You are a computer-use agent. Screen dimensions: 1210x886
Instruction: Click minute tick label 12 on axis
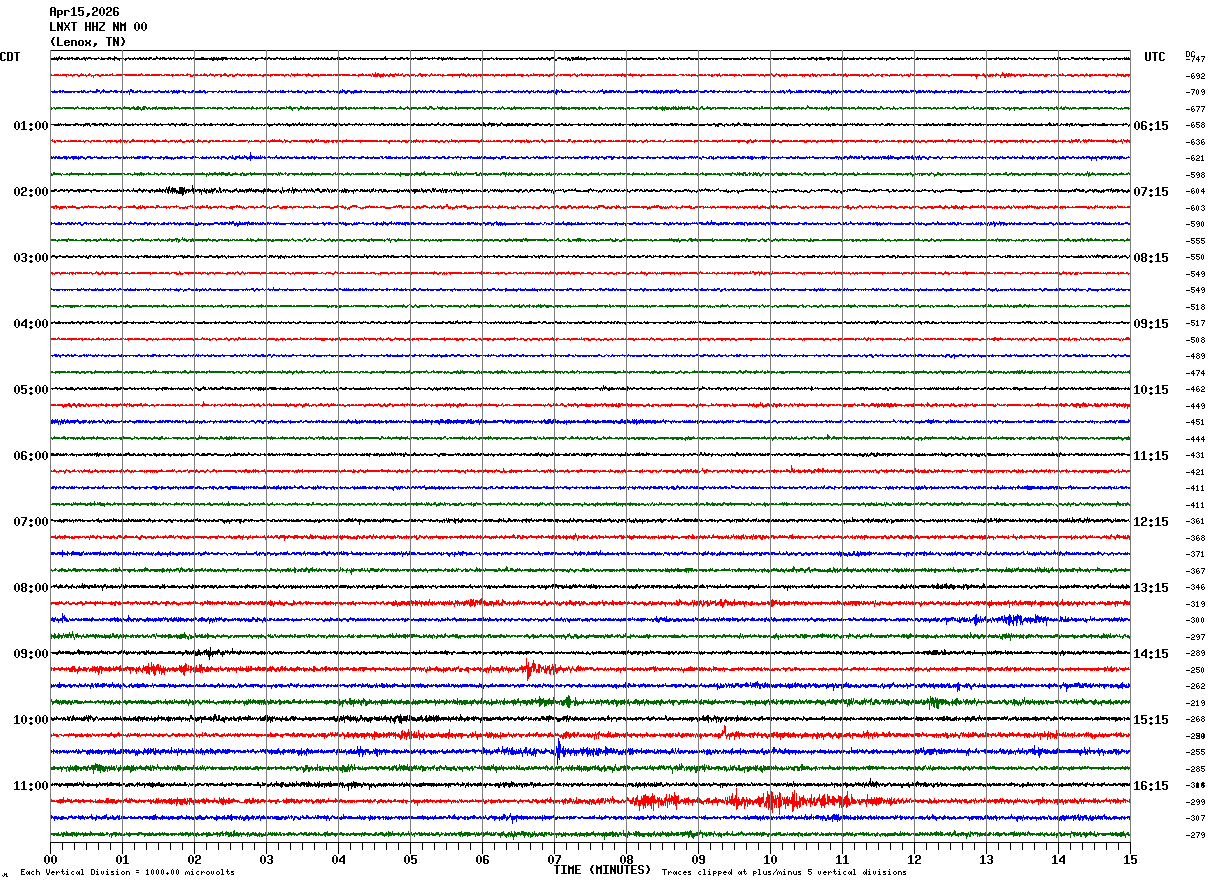coord(914,859)
